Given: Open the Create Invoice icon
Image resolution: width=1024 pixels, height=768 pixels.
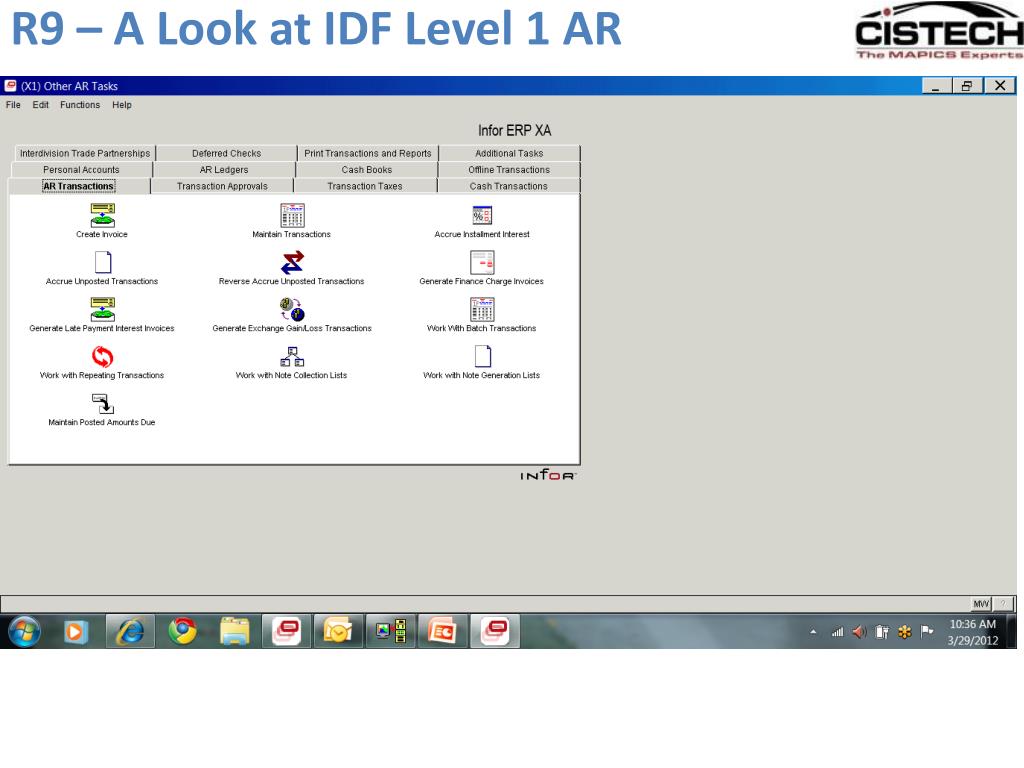Looking at the screenshot, I should 103,216.
